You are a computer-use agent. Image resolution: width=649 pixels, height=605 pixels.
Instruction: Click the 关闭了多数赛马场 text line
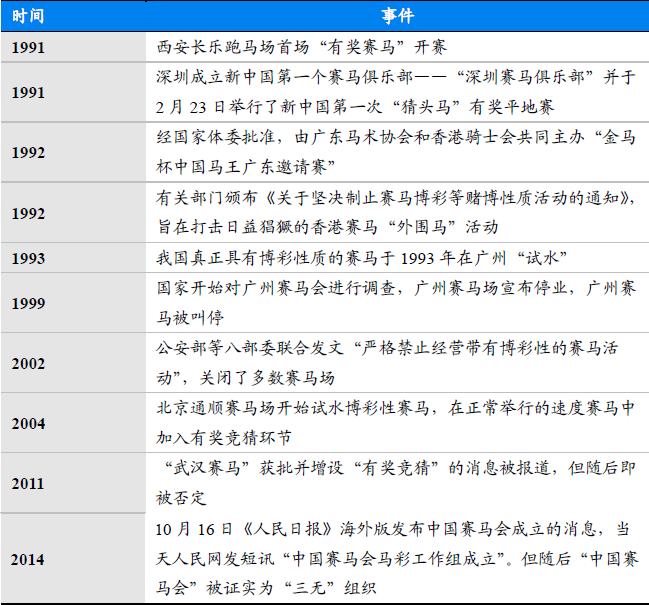point(245,378)
